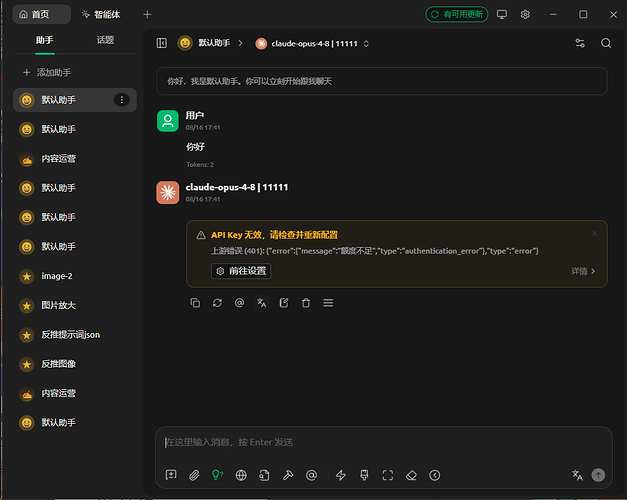The image size is (627, 500).
Task: Switch to the 智能体 tab
Action: click(101, 14)
